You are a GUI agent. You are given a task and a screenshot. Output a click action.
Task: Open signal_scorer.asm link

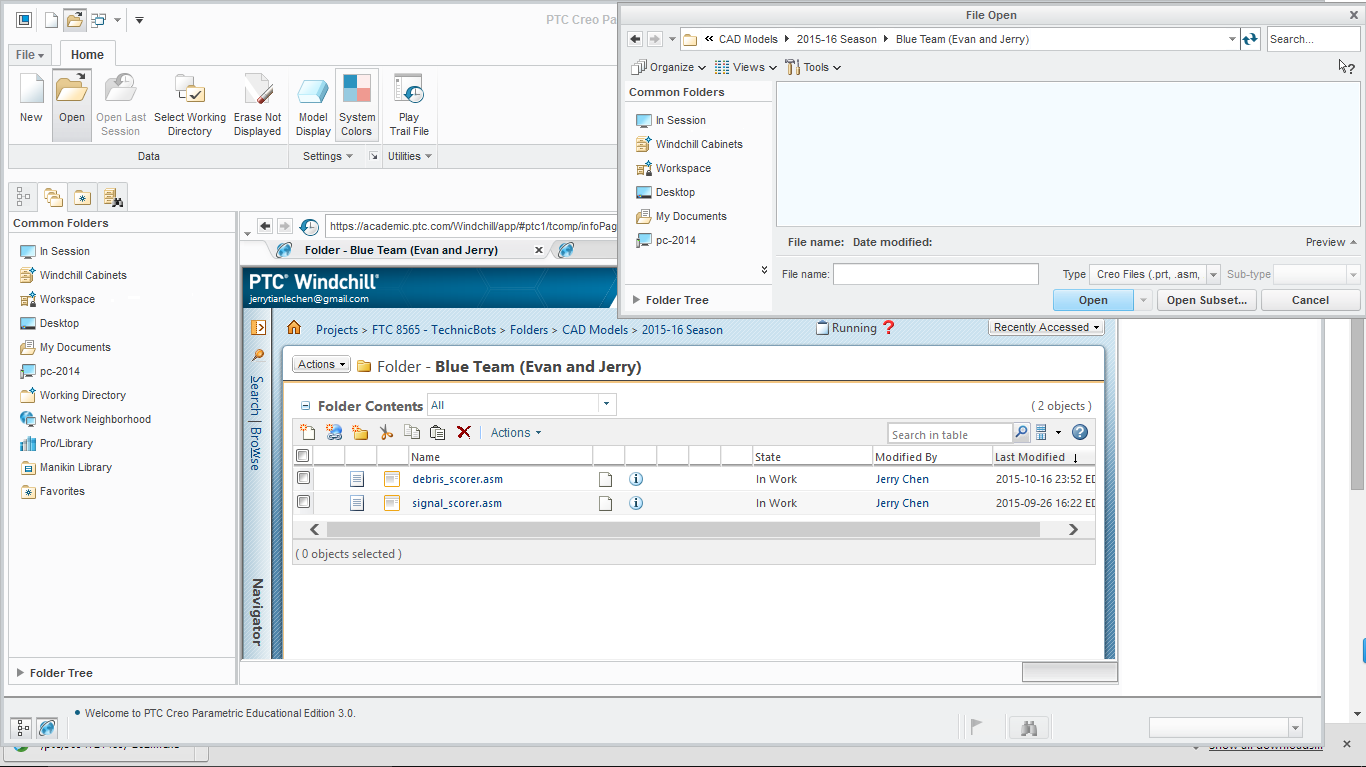[457, 503]
